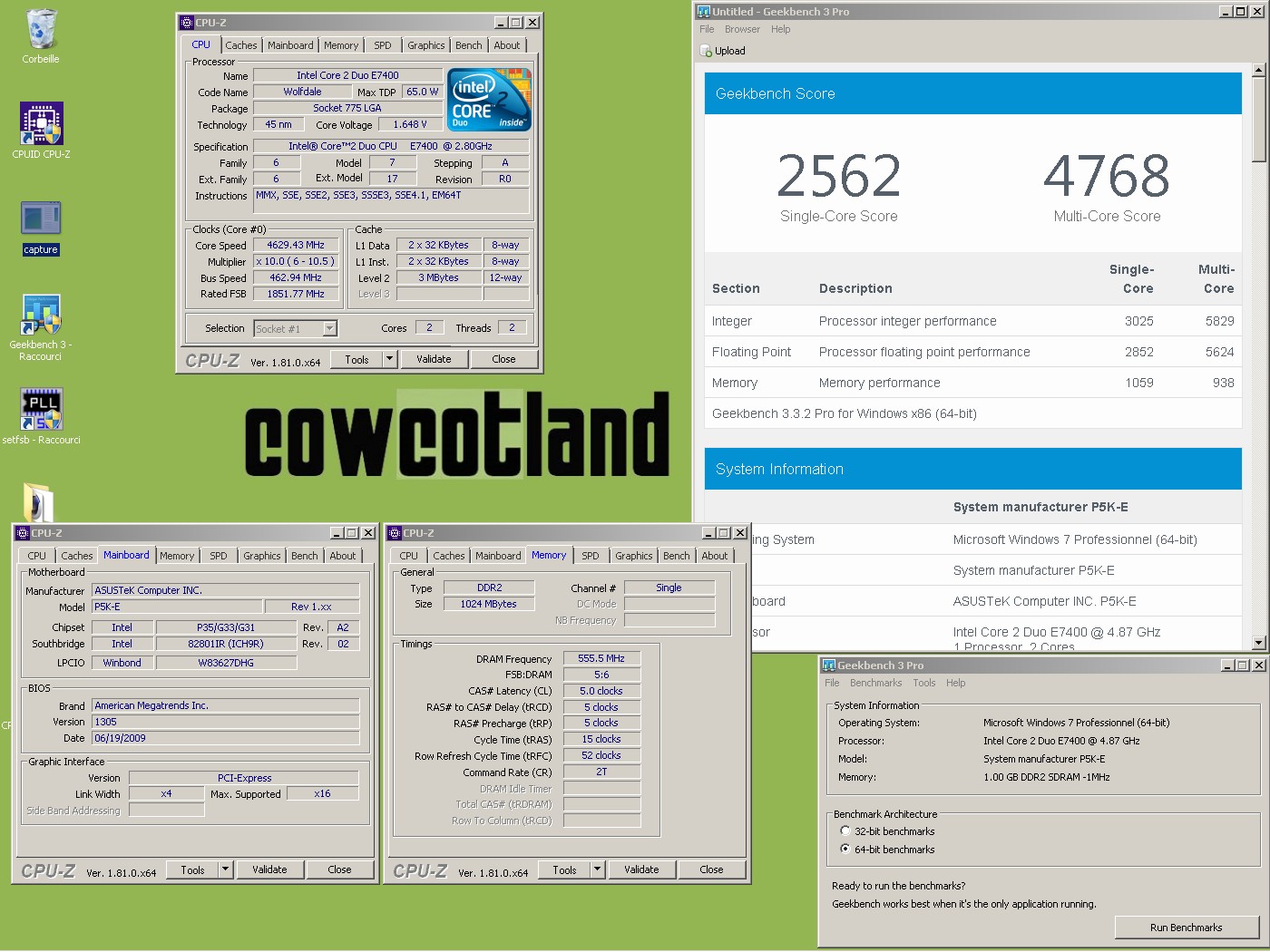Image resolution: width=1270 pixels, height=952 pixels.
Task: Click the 82801IR (ICH9R) southbridge field
Action: coord(226,644)
